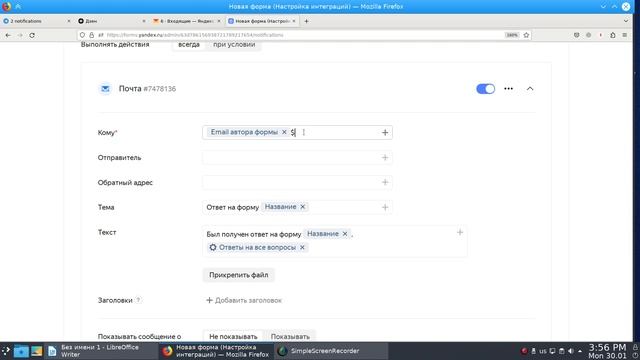Bookmark this page with the star icon

click(x=526, y=35)
